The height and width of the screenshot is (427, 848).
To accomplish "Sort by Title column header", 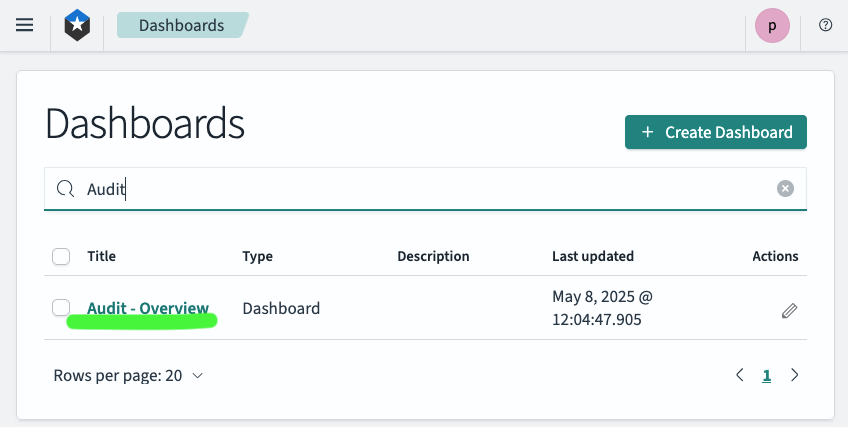I will click(102, 256).
